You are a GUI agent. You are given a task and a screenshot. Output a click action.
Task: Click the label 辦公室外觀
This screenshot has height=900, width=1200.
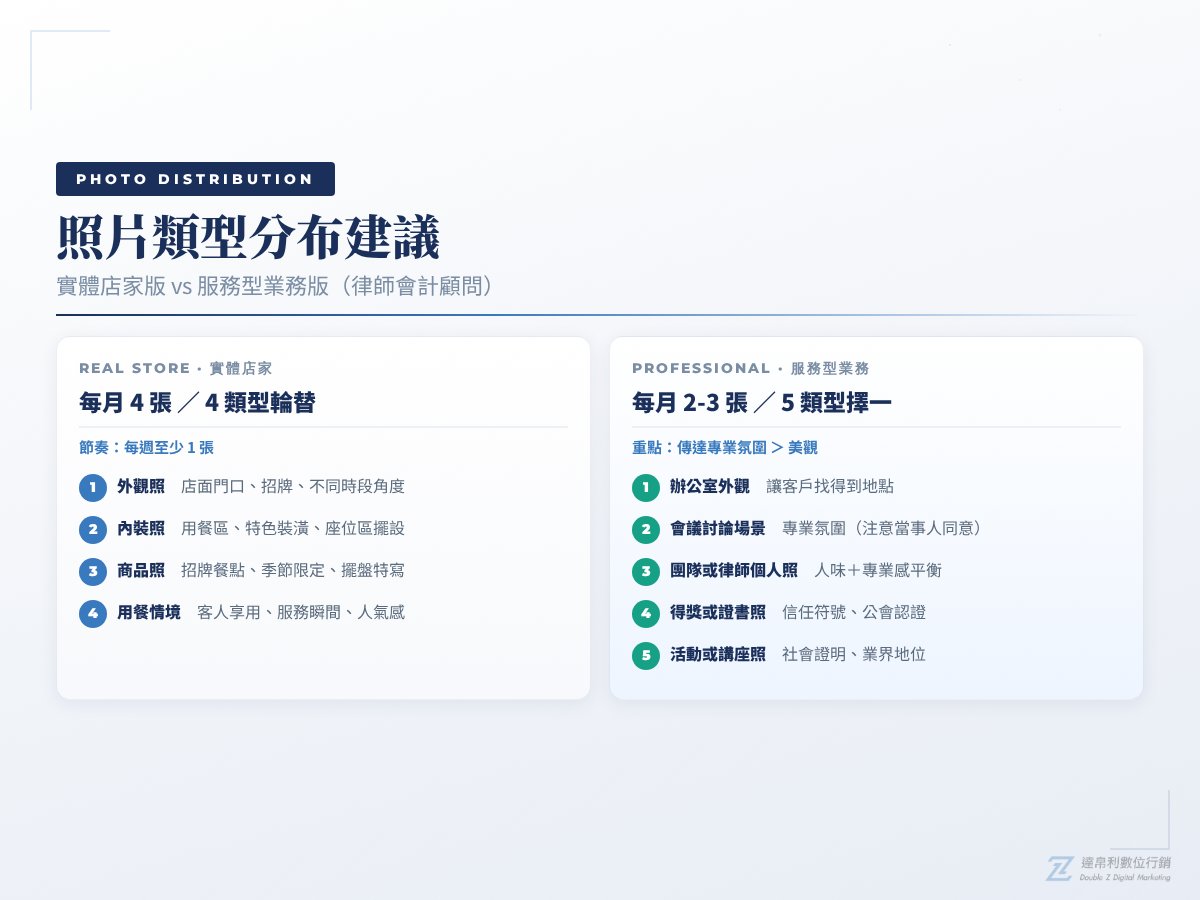pos(710,487)
